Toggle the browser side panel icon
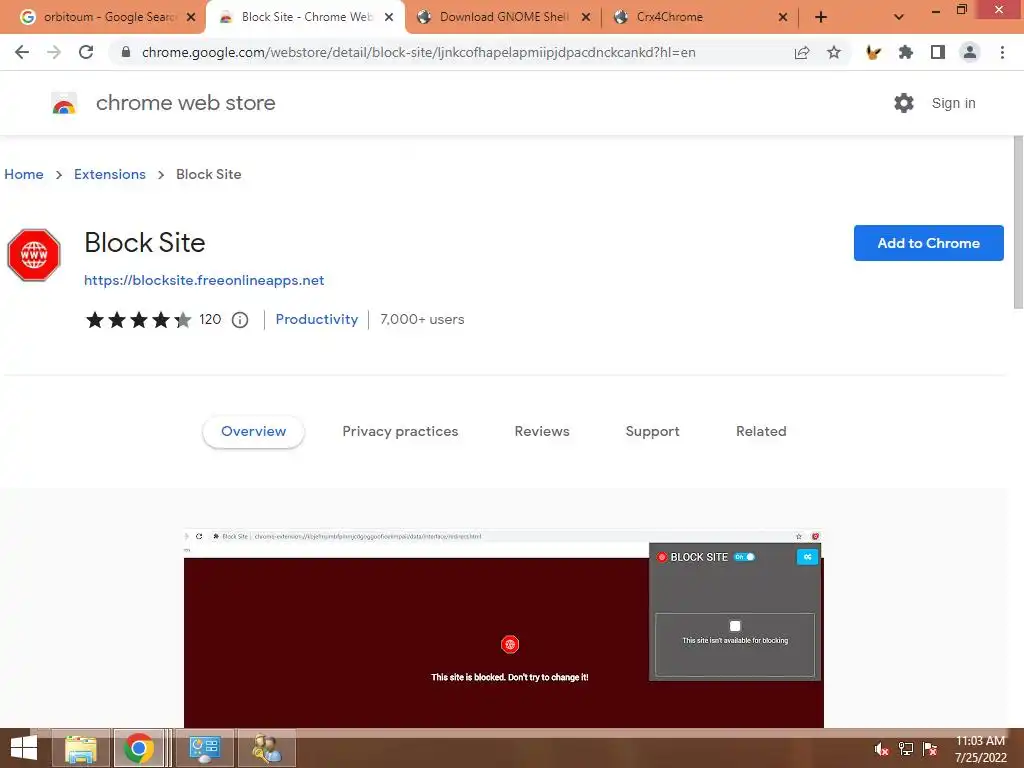The width and height of the screenshot is (1024, 768). click(x=938, y=52)
